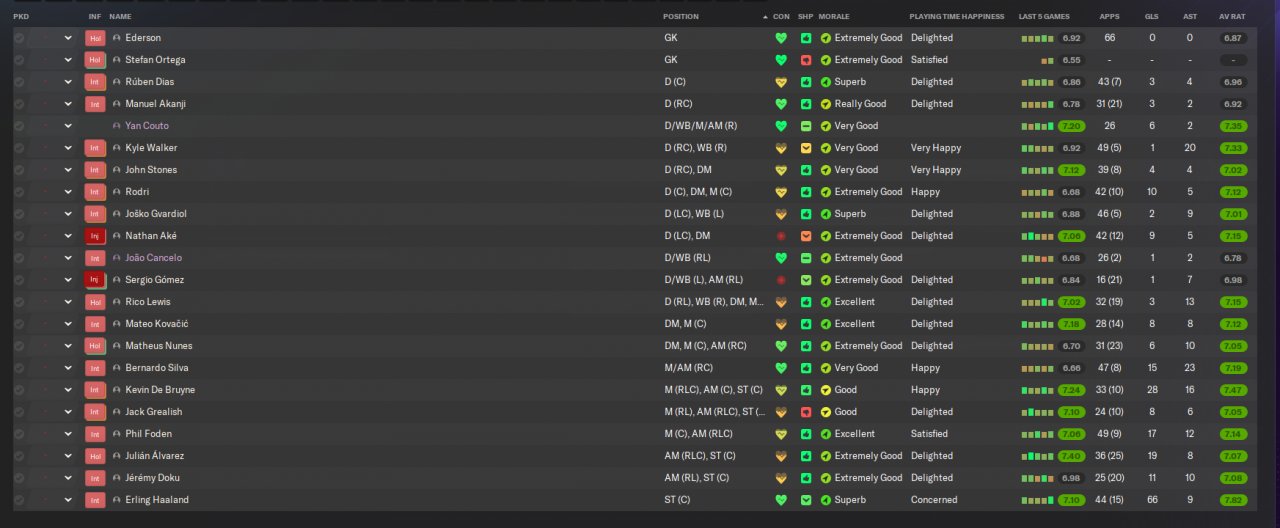Tick the pick checkbox for Ederson
The image size is (1280, 528).
tap(19, 38)
